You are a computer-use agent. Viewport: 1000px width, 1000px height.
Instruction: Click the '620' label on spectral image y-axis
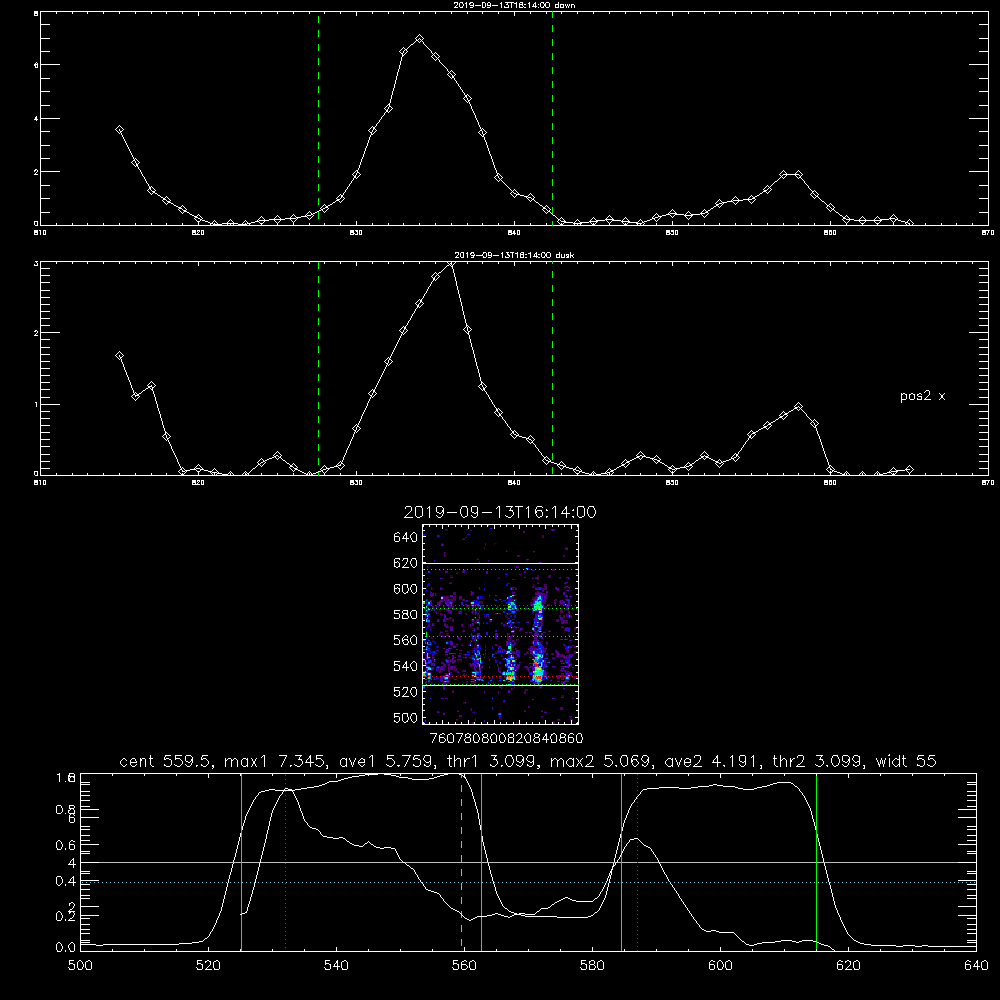click(x=406, y=563)
